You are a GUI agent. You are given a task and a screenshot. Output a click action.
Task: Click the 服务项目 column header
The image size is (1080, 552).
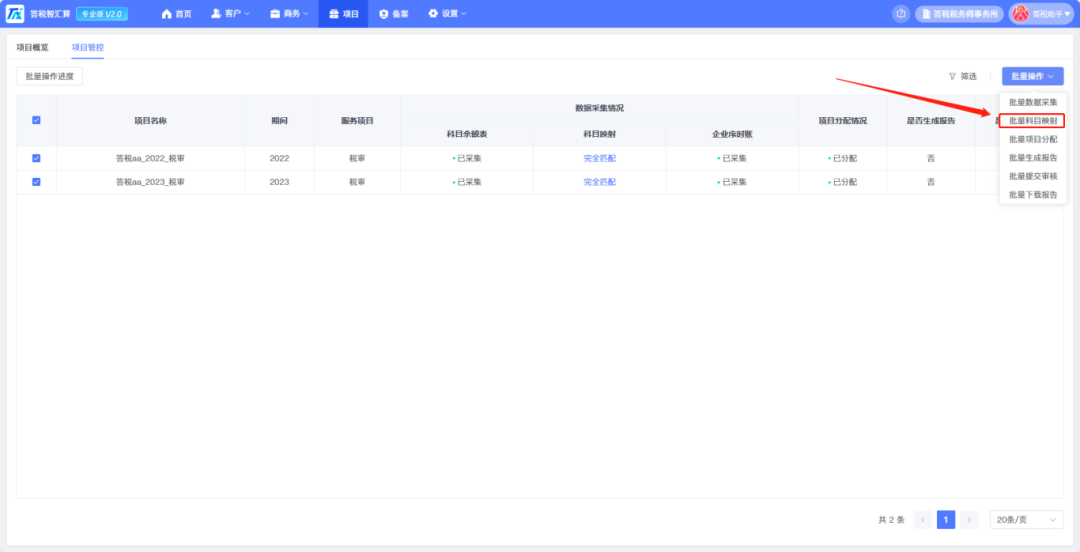pos(357,121)
